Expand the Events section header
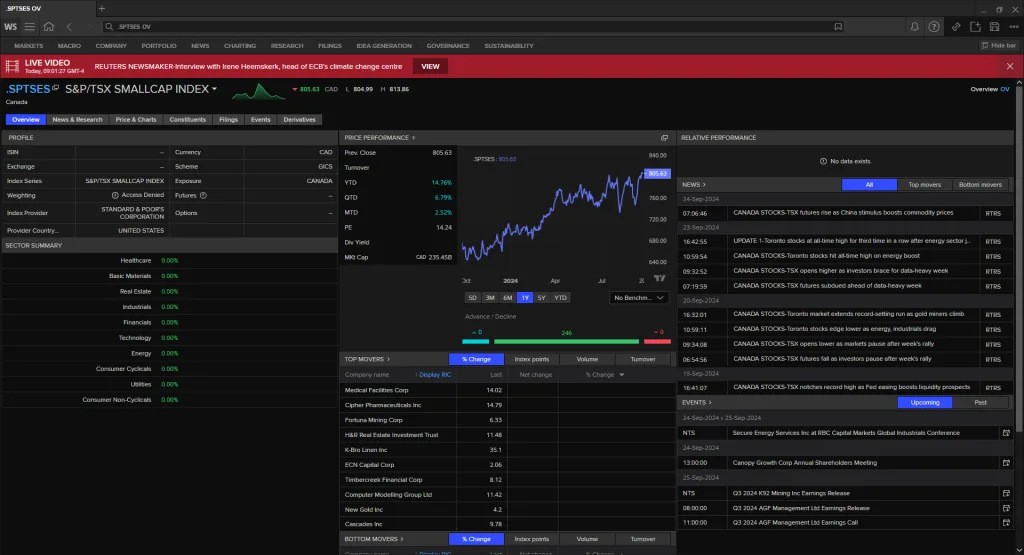This screenshot has height=555, width=1024. pyautogui.click(x=696, y=402)
